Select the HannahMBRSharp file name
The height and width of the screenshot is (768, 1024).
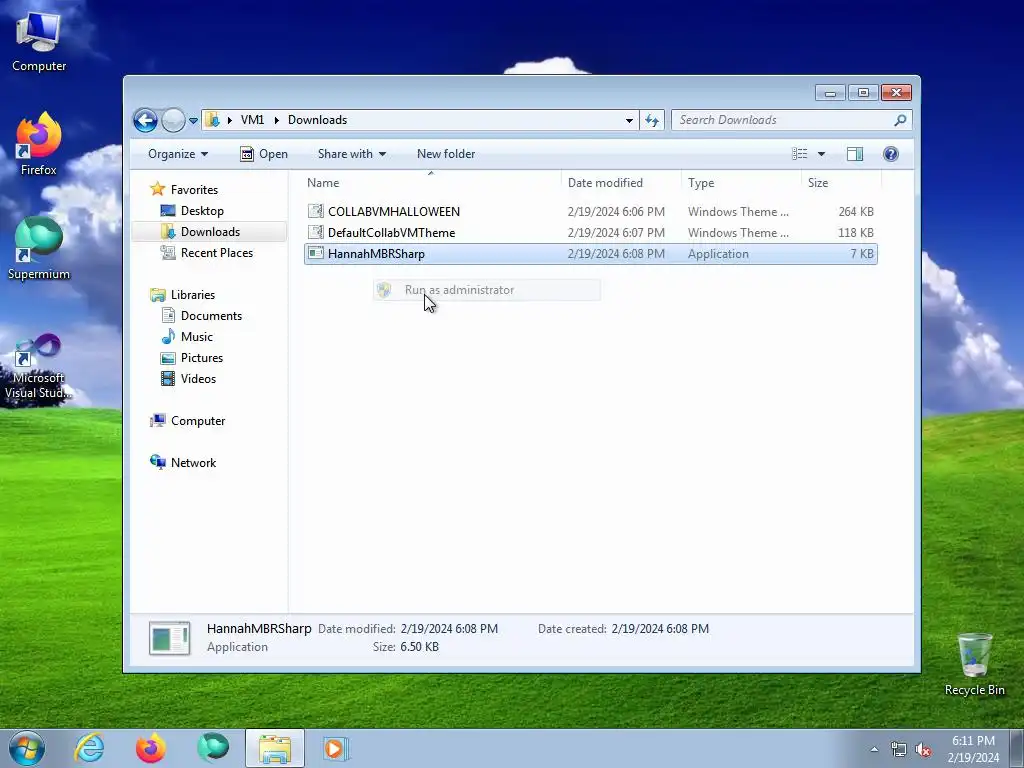(x=376, y=253)
